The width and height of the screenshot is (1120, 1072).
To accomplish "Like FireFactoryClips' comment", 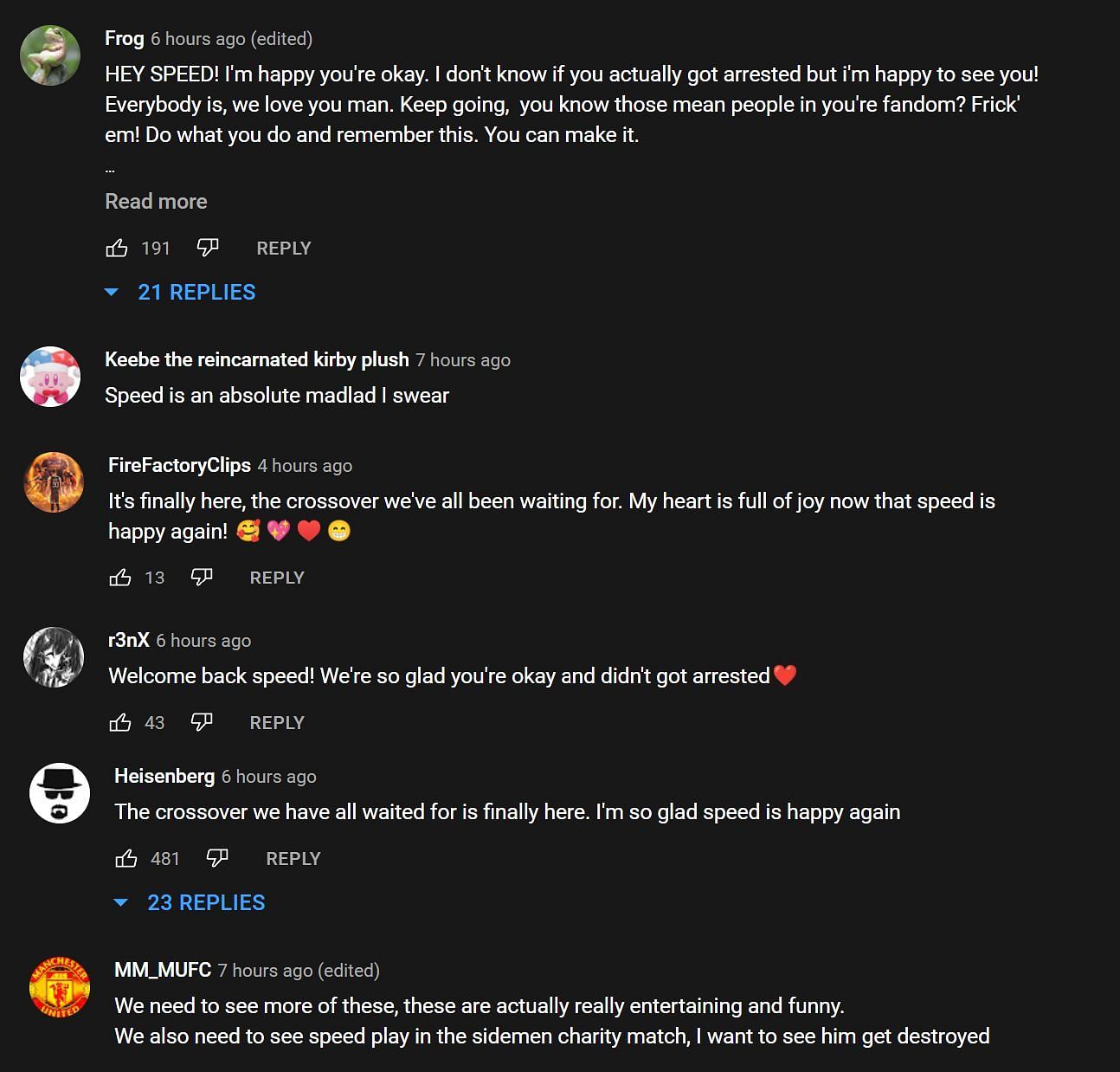I will pos(120,578).
